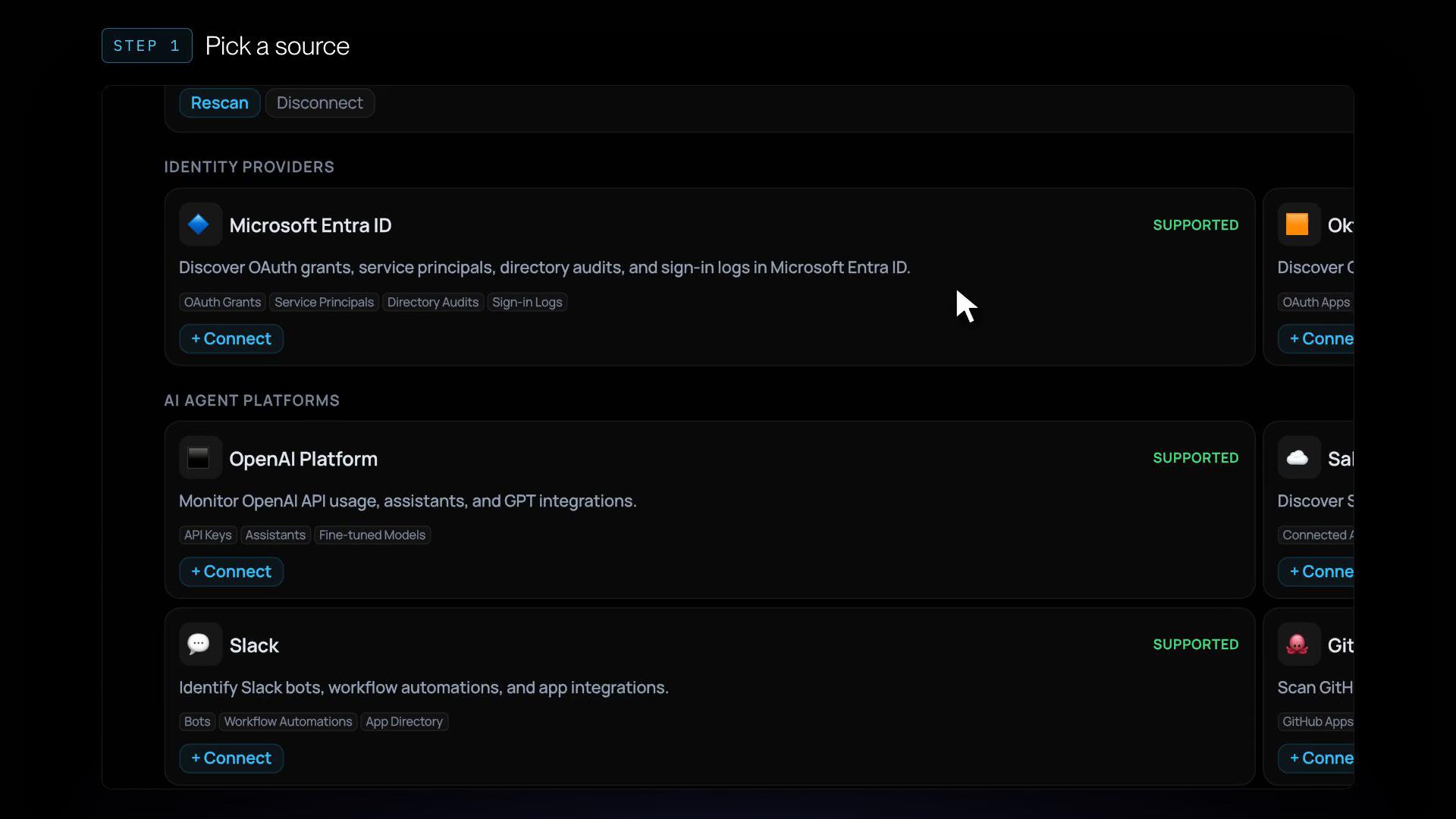
Task: Connect the Slack source
Action: (231, 758)
